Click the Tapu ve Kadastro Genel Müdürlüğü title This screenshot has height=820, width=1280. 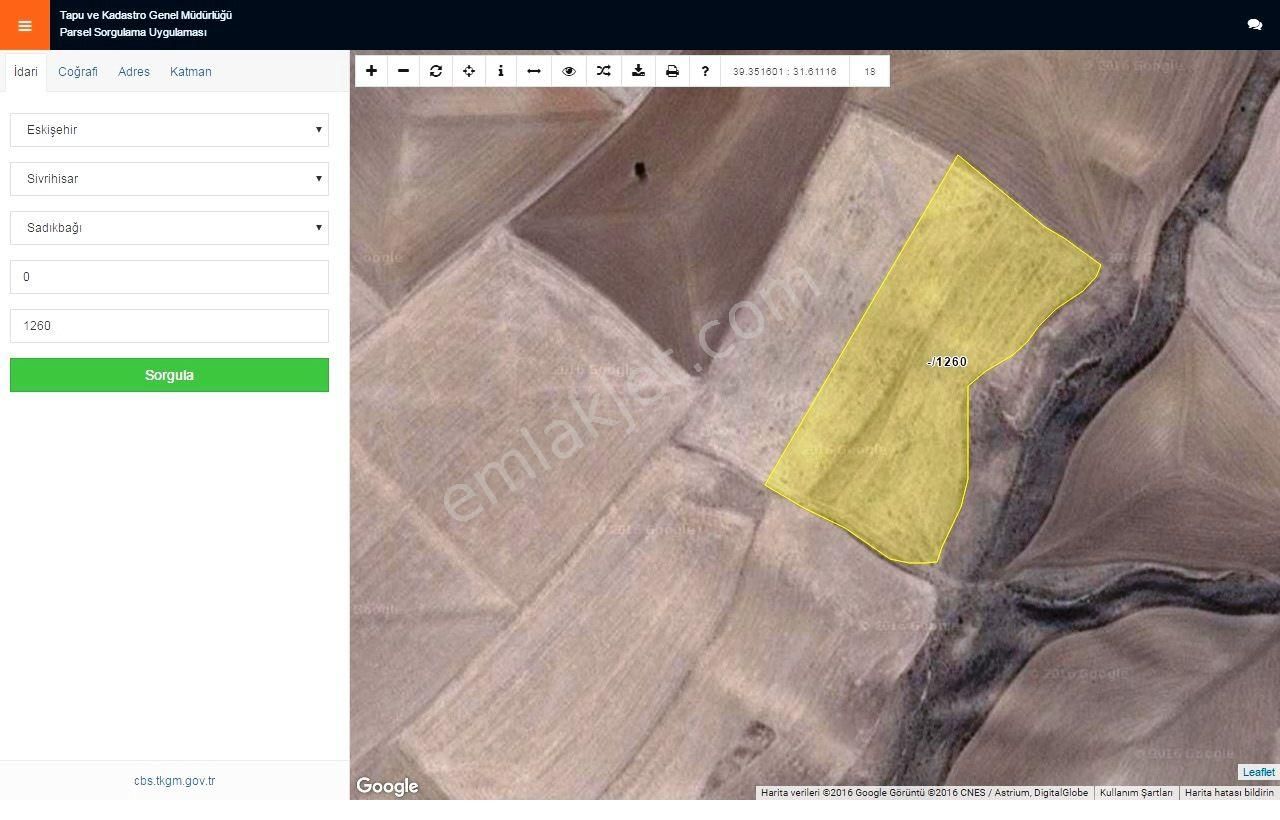146,15
